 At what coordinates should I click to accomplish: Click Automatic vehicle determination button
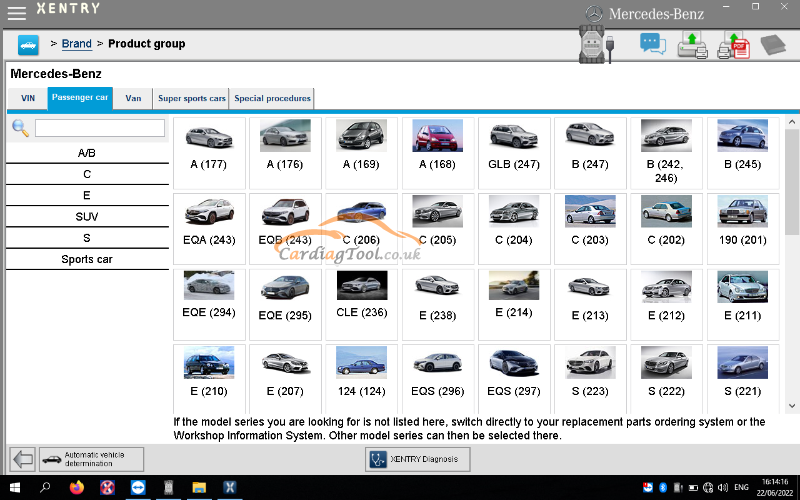92,459
